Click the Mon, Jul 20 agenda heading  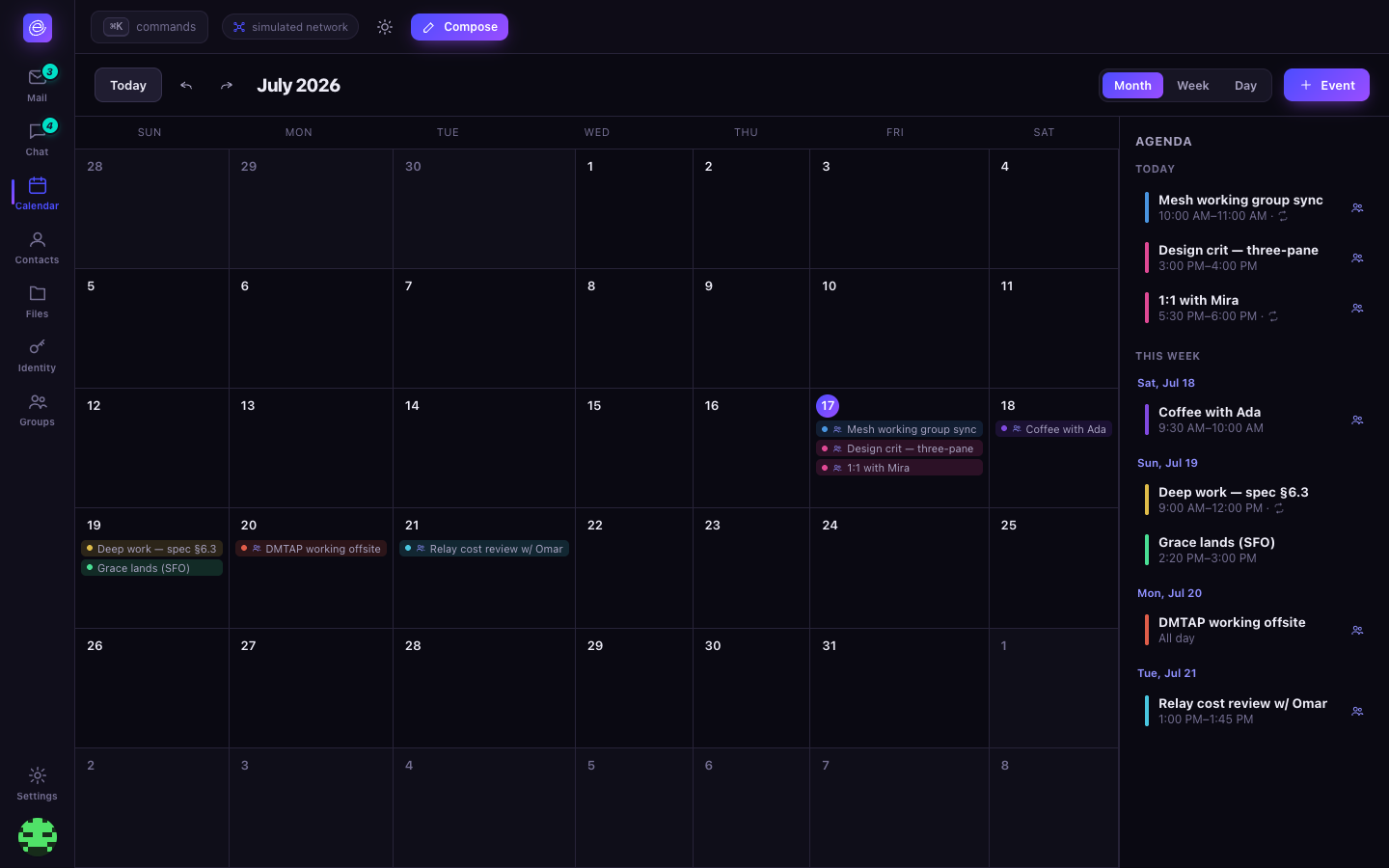1169,593
